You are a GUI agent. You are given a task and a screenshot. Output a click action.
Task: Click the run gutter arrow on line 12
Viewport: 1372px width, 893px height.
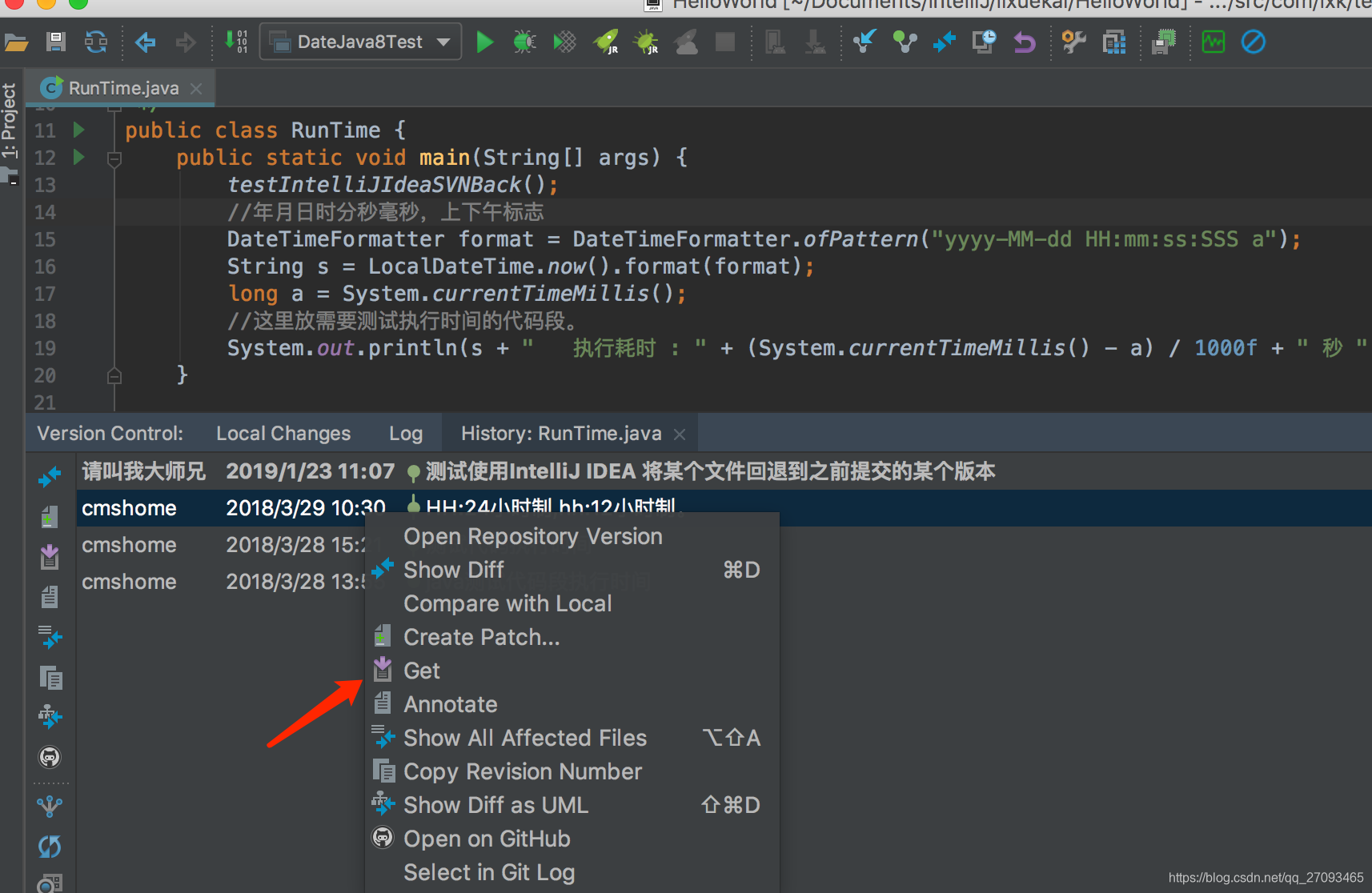(78, 156)
